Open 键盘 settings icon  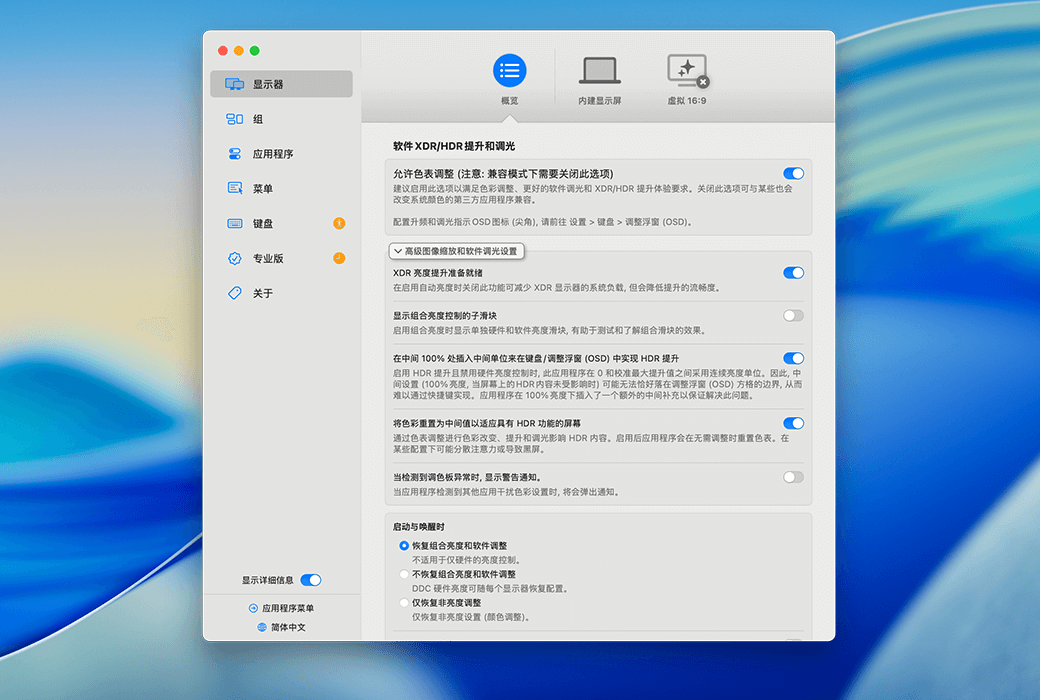click(235, 224)
